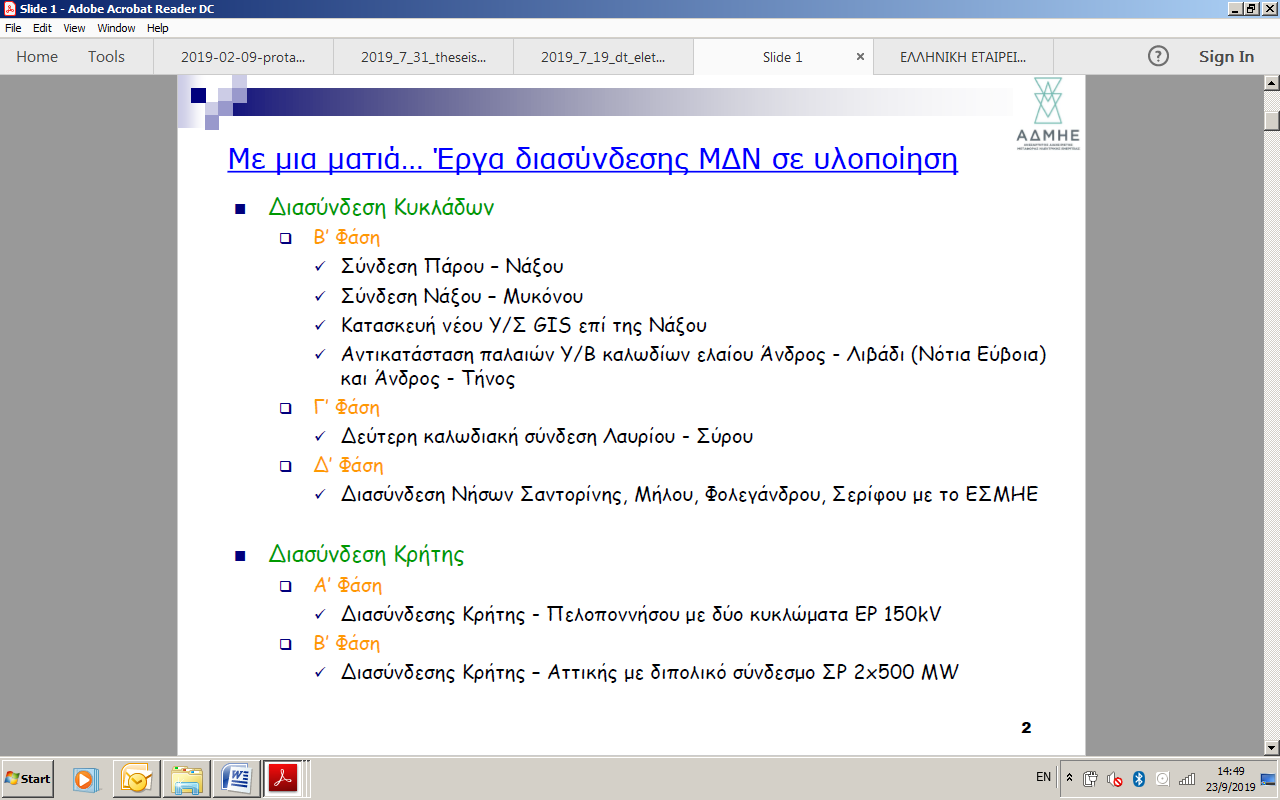This screenshot has height=800, width=1280.
Task: Click the Adobe Acrobat icon in title bar
Action: pyautogui.click(x=9, y=8)
